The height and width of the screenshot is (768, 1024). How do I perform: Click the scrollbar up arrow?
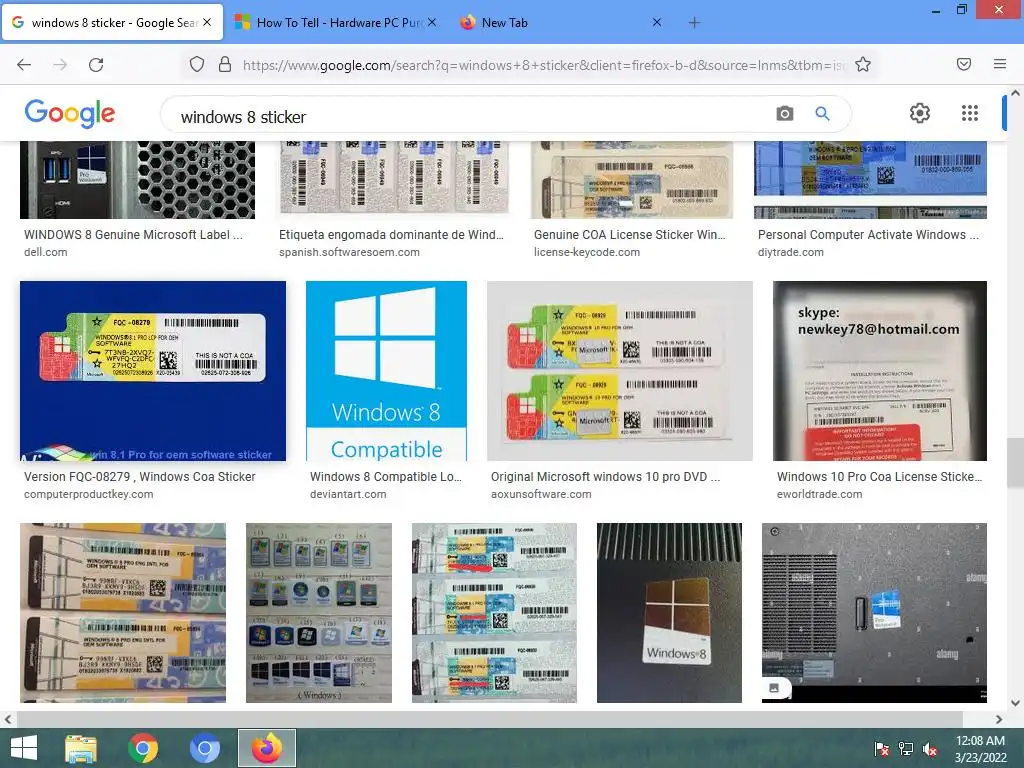pos(1015,93)
